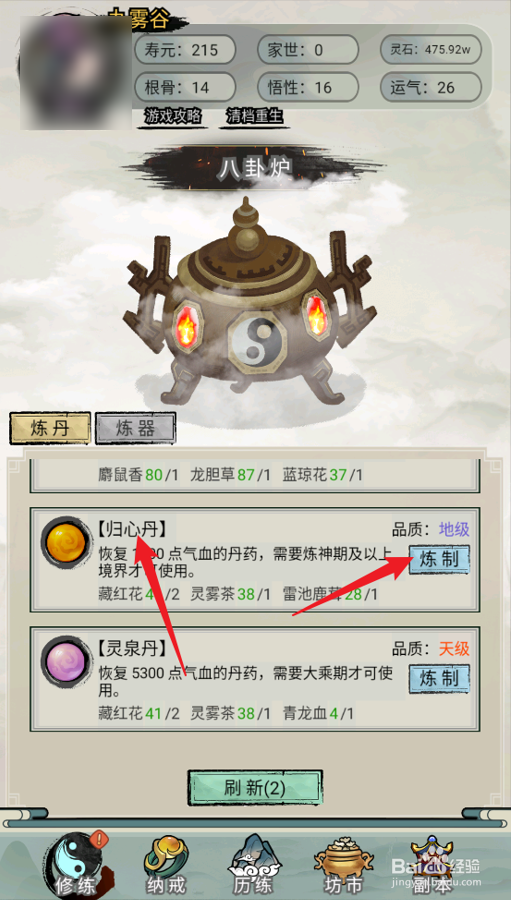Screen dimensions: 511x900
Task: Tap the 运气 26 stat box
Action: [431, 87]
